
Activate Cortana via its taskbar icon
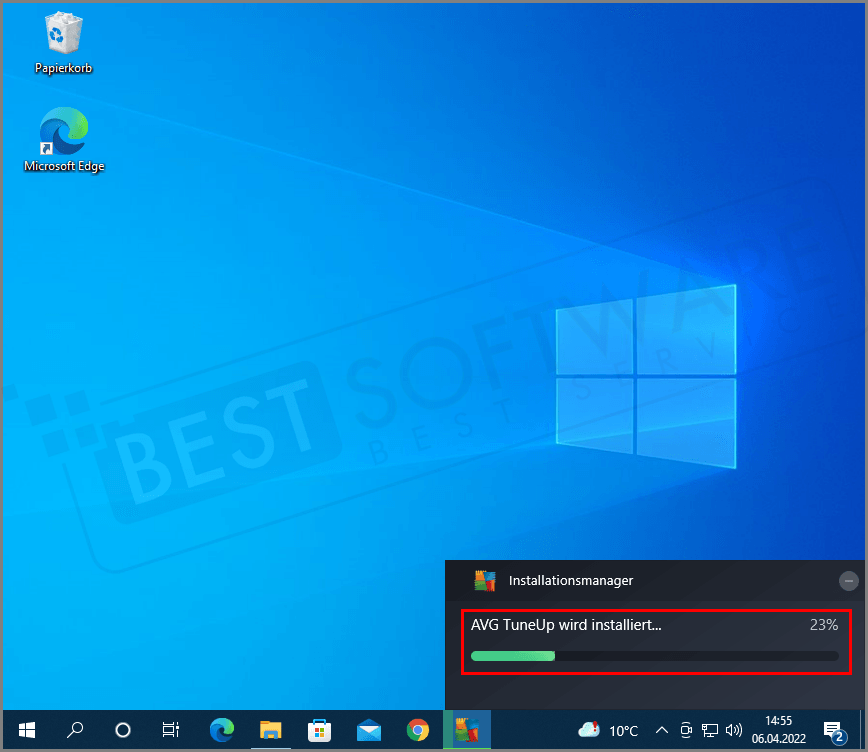pyautogui.click(x=122, y=730)
